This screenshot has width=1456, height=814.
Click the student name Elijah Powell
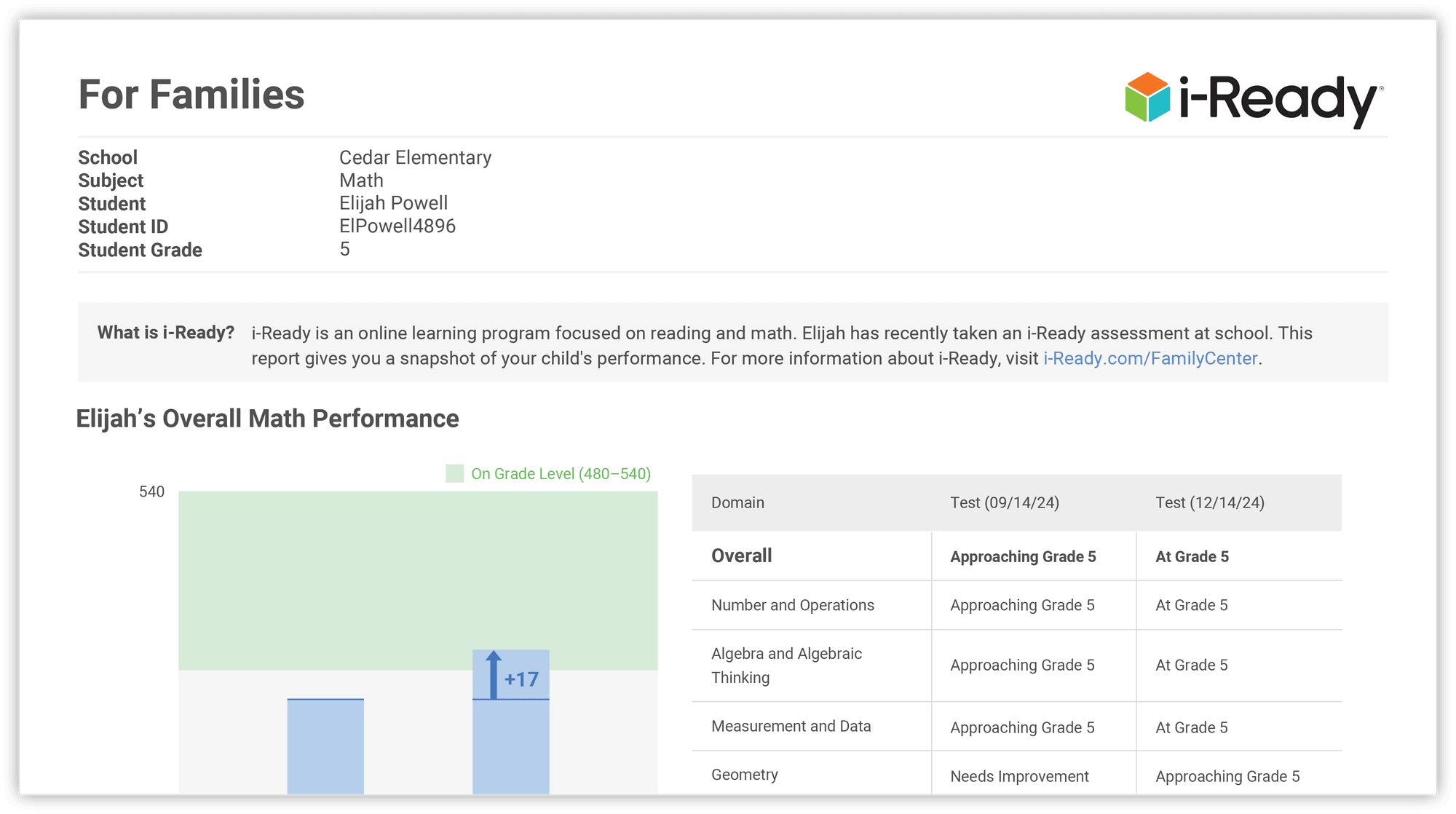coord(393,203)
